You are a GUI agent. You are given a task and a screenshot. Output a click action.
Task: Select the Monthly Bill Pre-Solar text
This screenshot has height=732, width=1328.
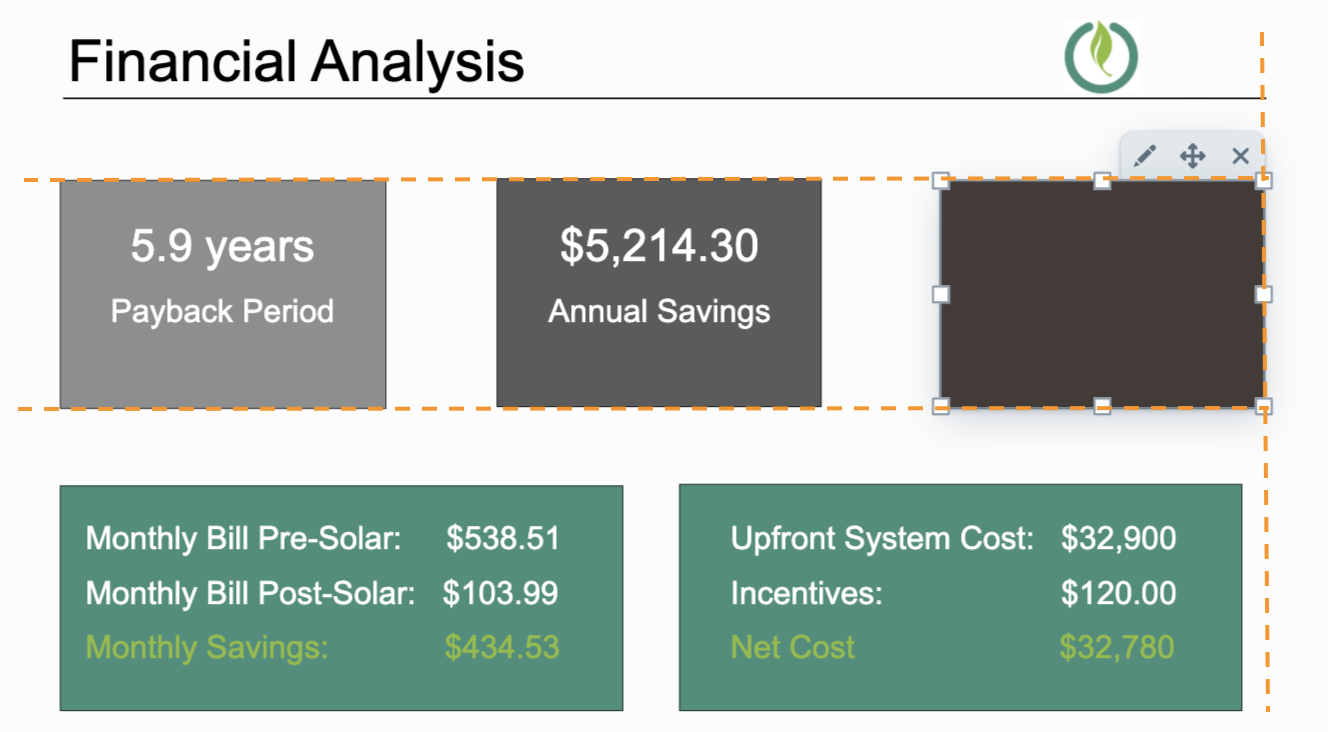243,539
